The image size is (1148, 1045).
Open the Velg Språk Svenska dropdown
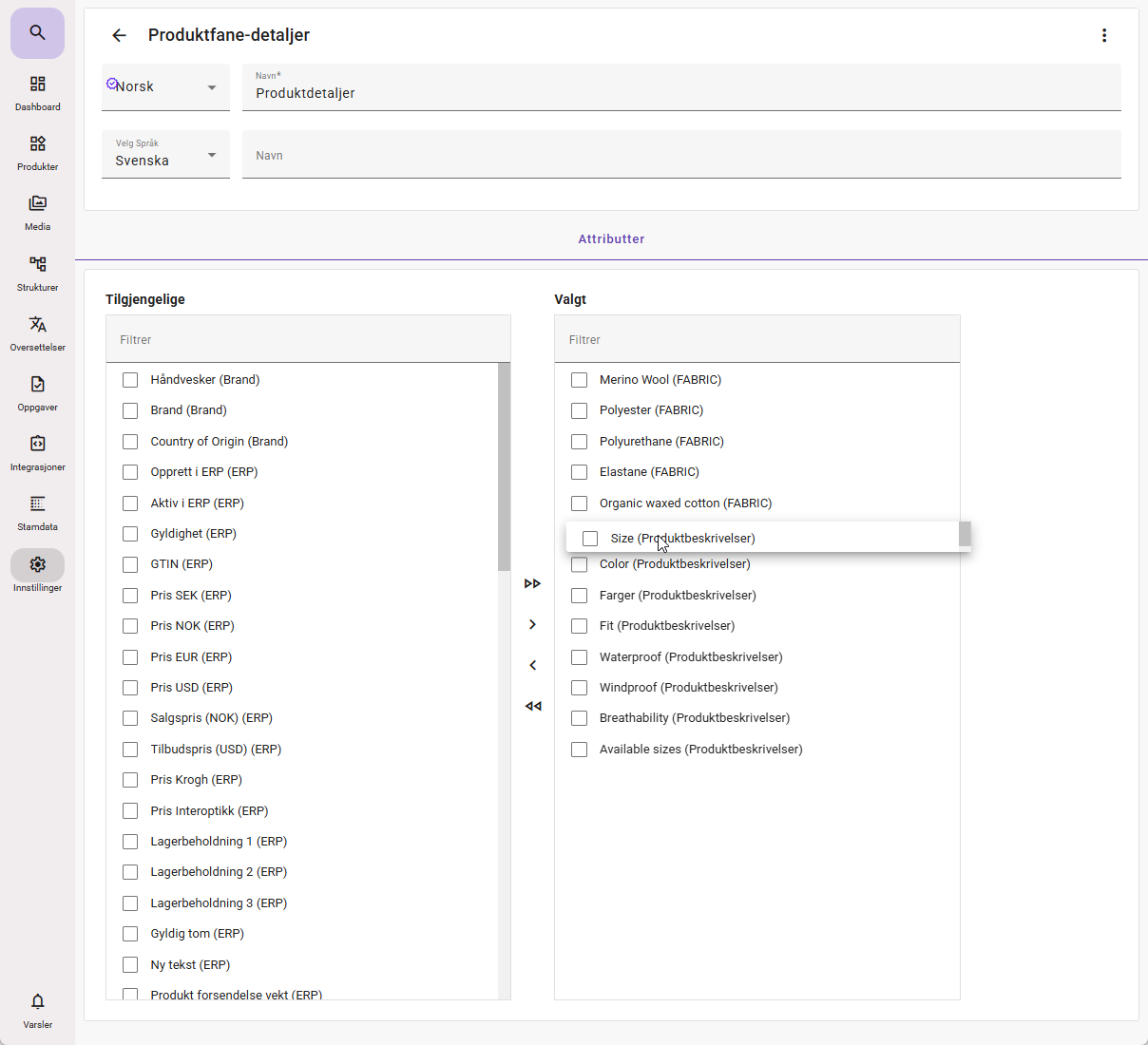click(165, 155)
